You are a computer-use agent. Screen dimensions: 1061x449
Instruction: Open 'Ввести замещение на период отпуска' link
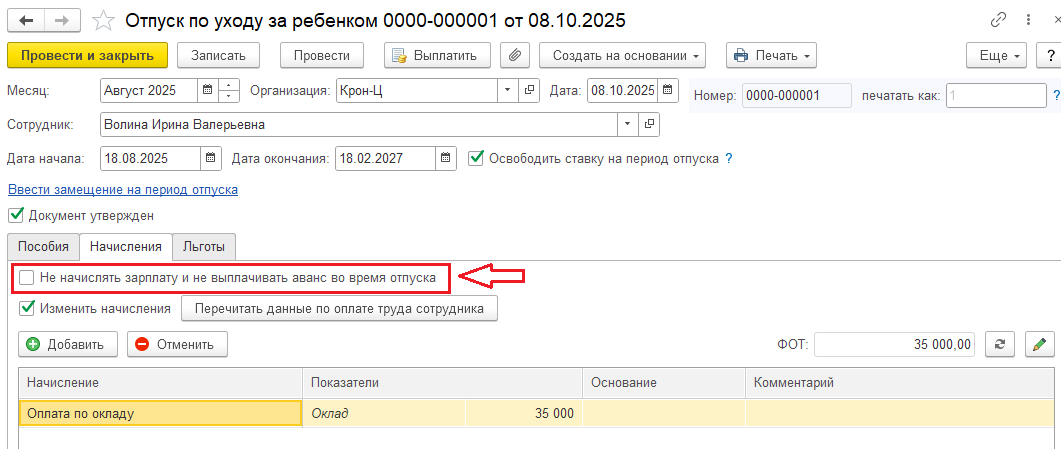(x=122, y=189)
